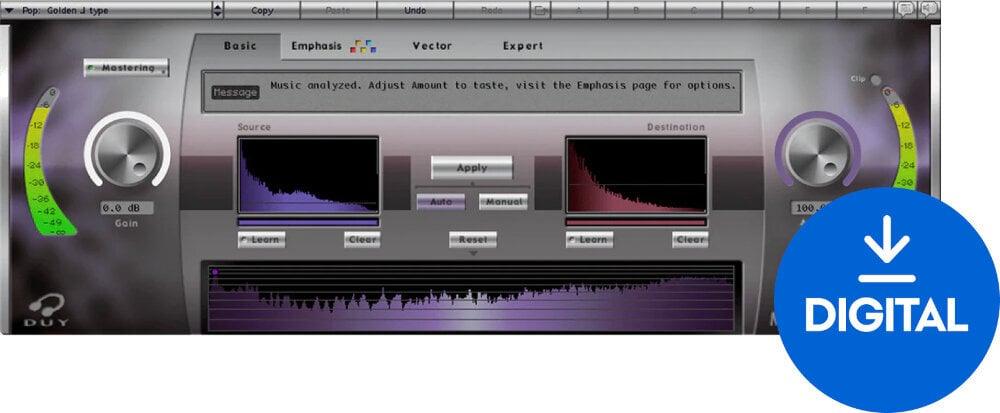Click the blue DIGITAL download badge
Image resolution: width=1000 pixels, height=413 pixels.
pyautogui.click(x=886, y=299)
